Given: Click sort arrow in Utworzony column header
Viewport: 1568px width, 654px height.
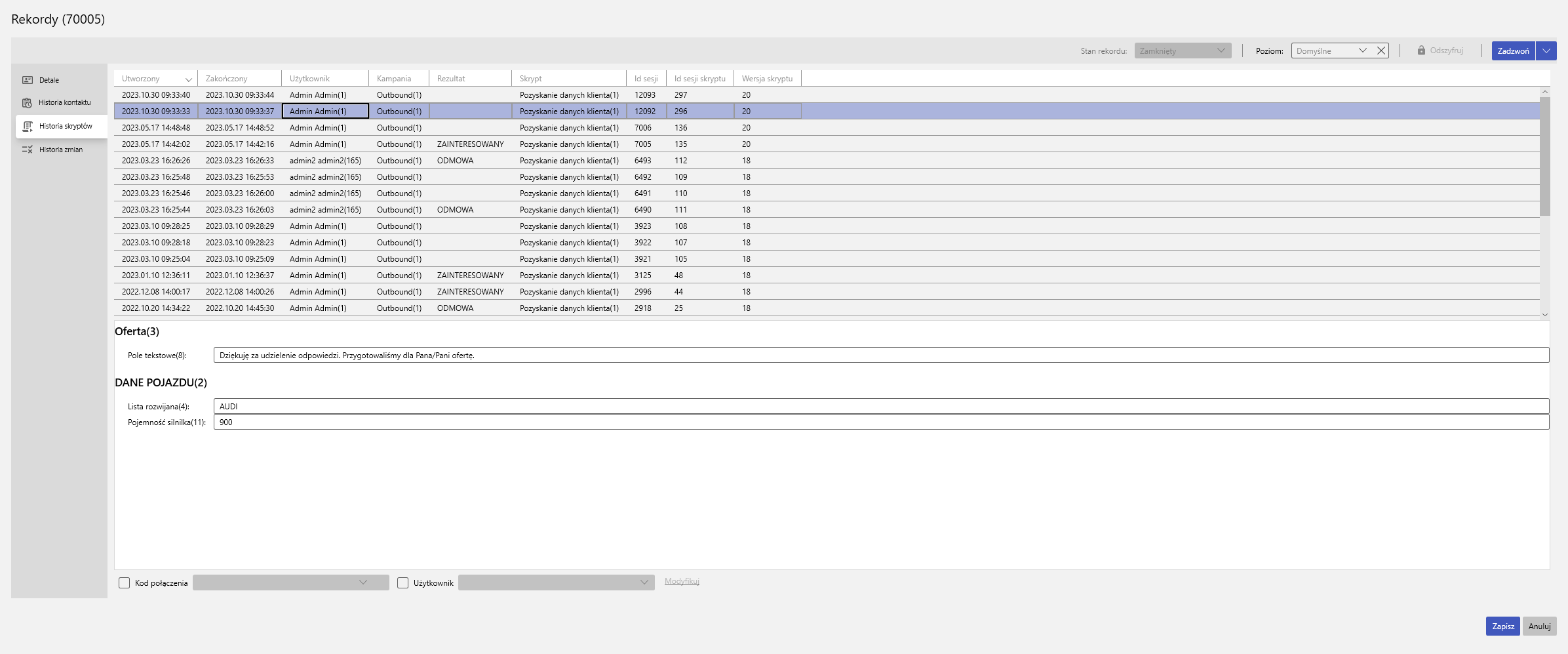Looking at the screenshot, I should (188, 79).
